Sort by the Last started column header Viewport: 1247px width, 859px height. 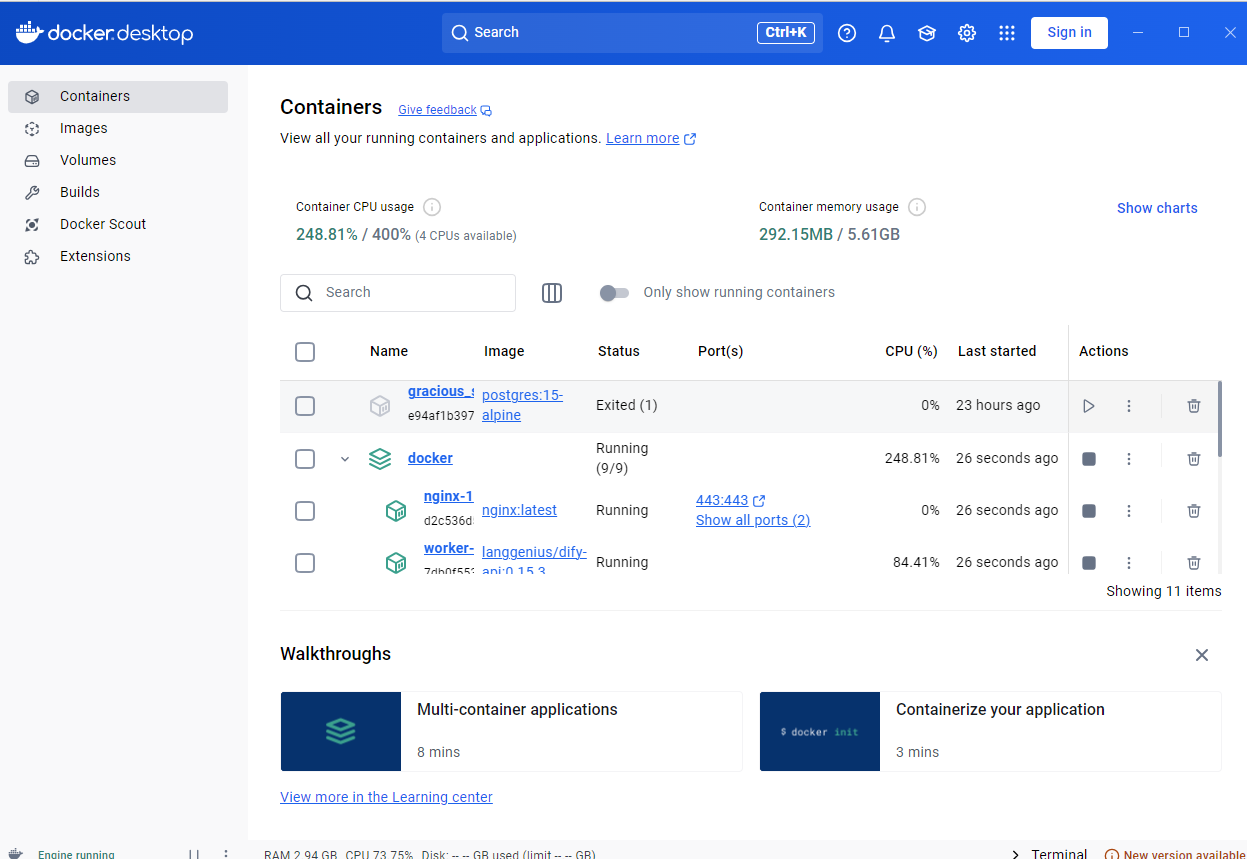(x=997, y=351)
